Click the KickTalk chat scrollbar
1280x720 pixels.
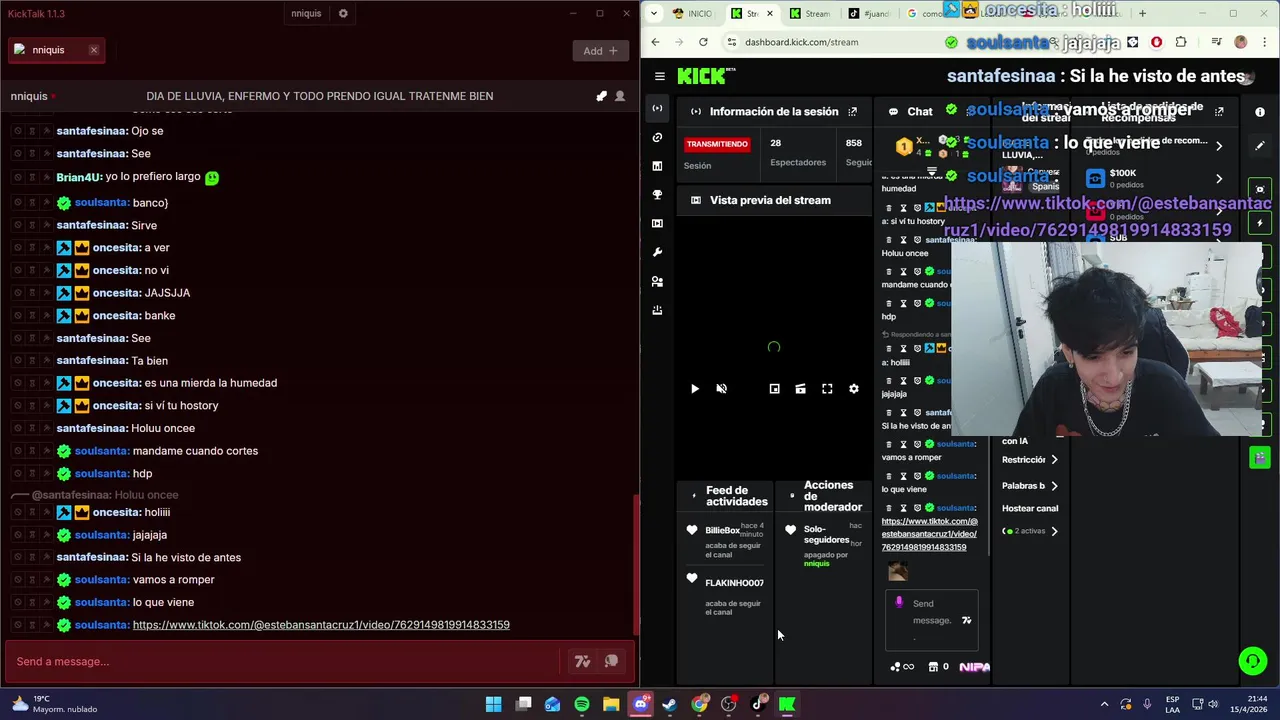pyautogui.click(x=636, y=565)
